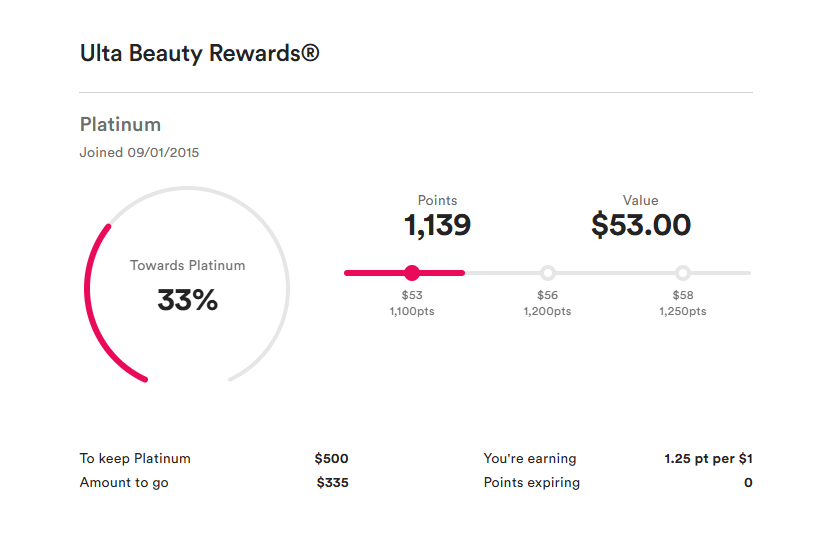
Task: Select the $53 1,100pts slider marker
Action: coord(412,273)
